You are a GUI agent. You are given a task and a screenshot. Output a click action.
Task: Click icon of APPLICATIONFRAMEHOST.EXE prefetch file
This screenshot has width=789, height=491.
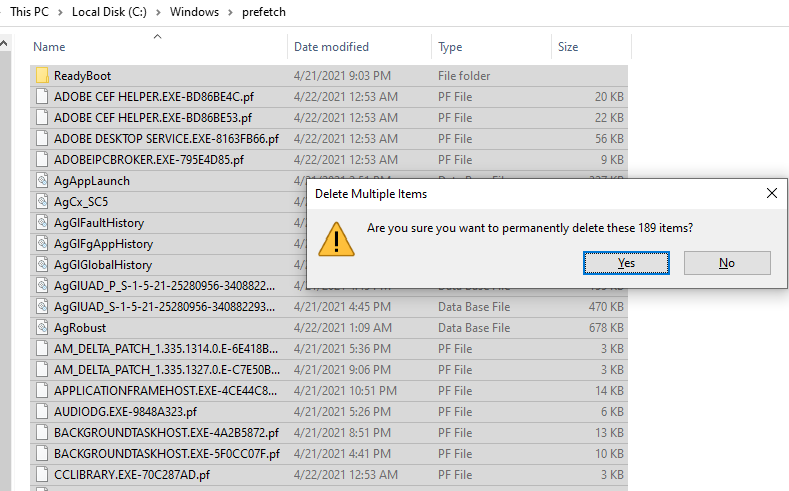pyautogui.click(x=42, y=391)
